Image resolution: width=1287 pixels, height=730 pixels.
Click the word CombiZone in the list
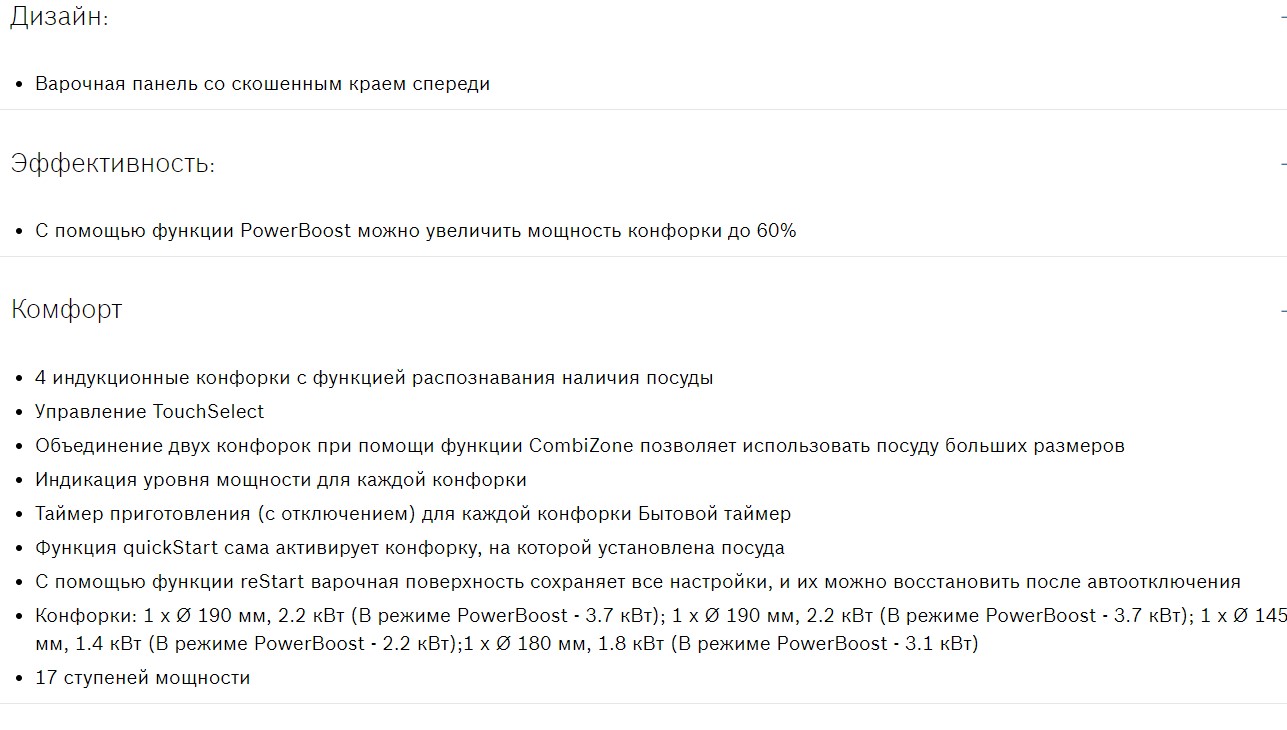click(581, 446)
